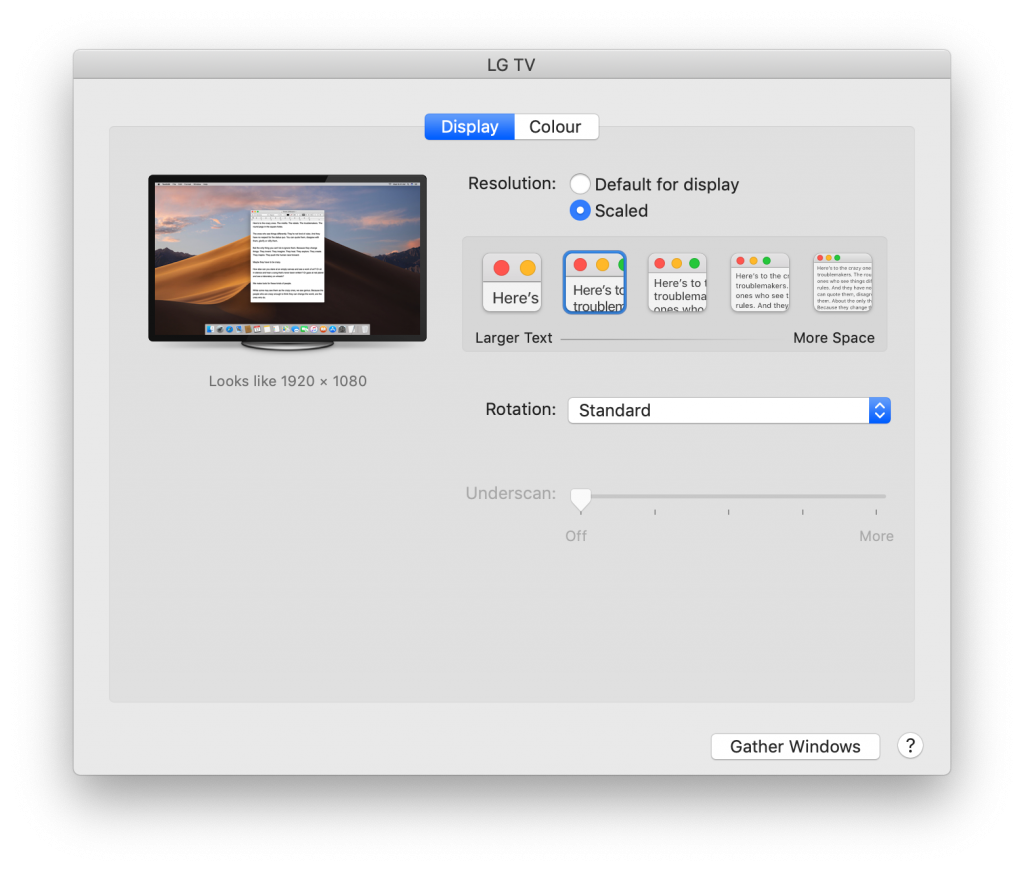Click the Larger Text label
This screenshot has height=872, width=1024.
[x=513, y=338]
